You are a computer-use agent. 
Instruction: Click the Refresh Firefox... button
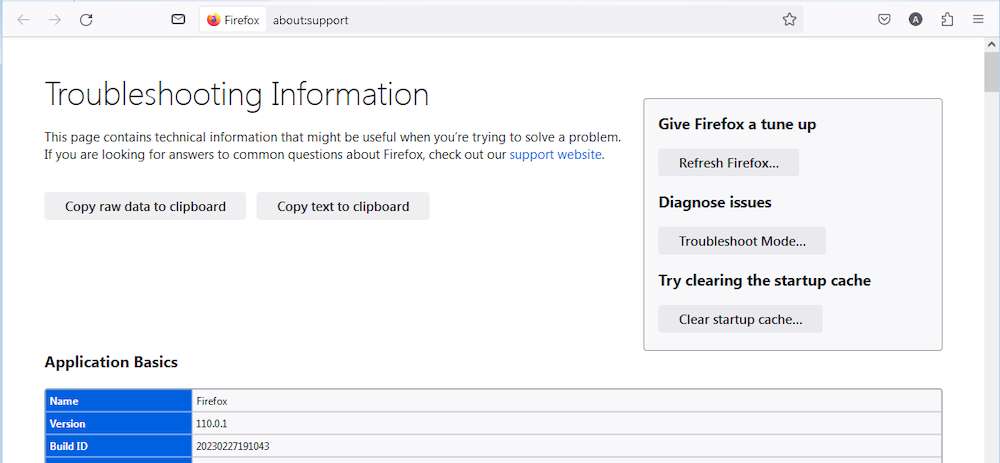[728, 163]
